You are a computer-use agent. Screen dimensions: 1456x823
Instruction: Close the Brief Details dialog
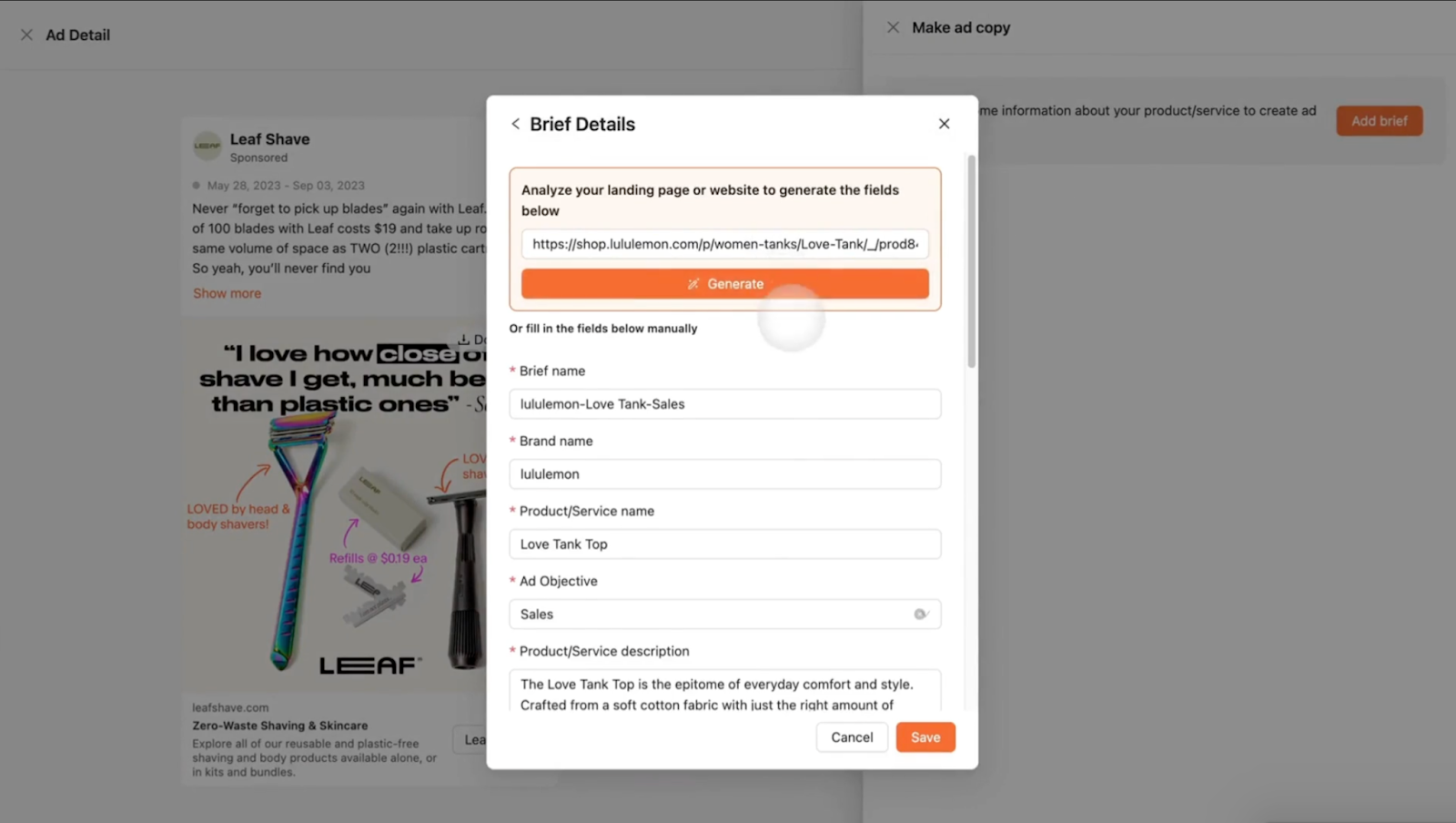(x=944, y=123)
